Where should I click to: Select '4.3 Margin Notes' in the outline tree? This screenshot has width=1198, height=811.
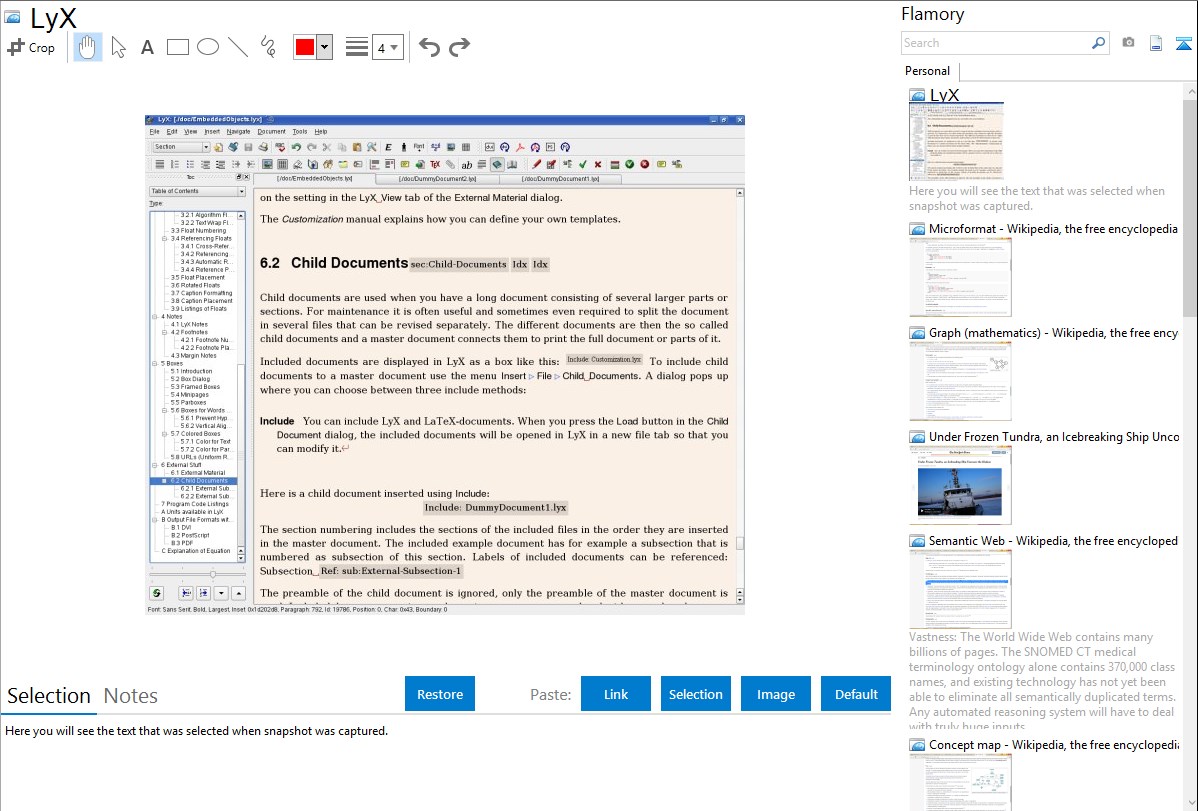tap(193, 355)
